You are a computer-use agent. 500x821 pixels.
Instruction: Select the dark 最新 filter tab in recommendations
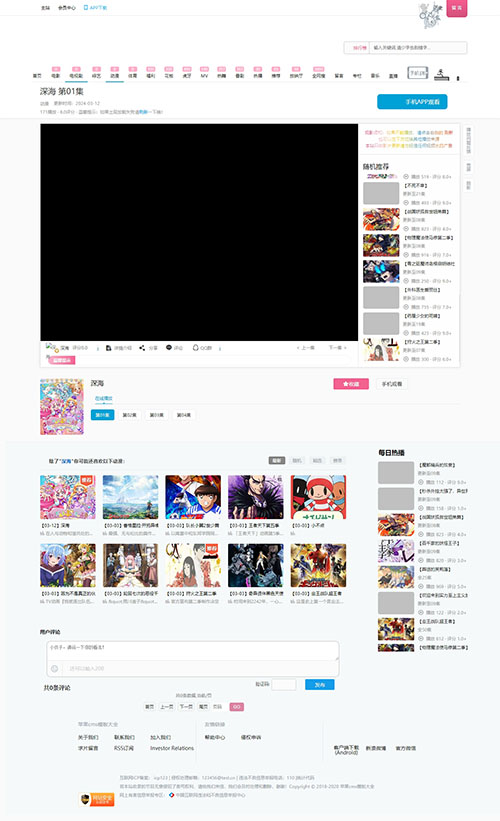[x=277, y=461]
